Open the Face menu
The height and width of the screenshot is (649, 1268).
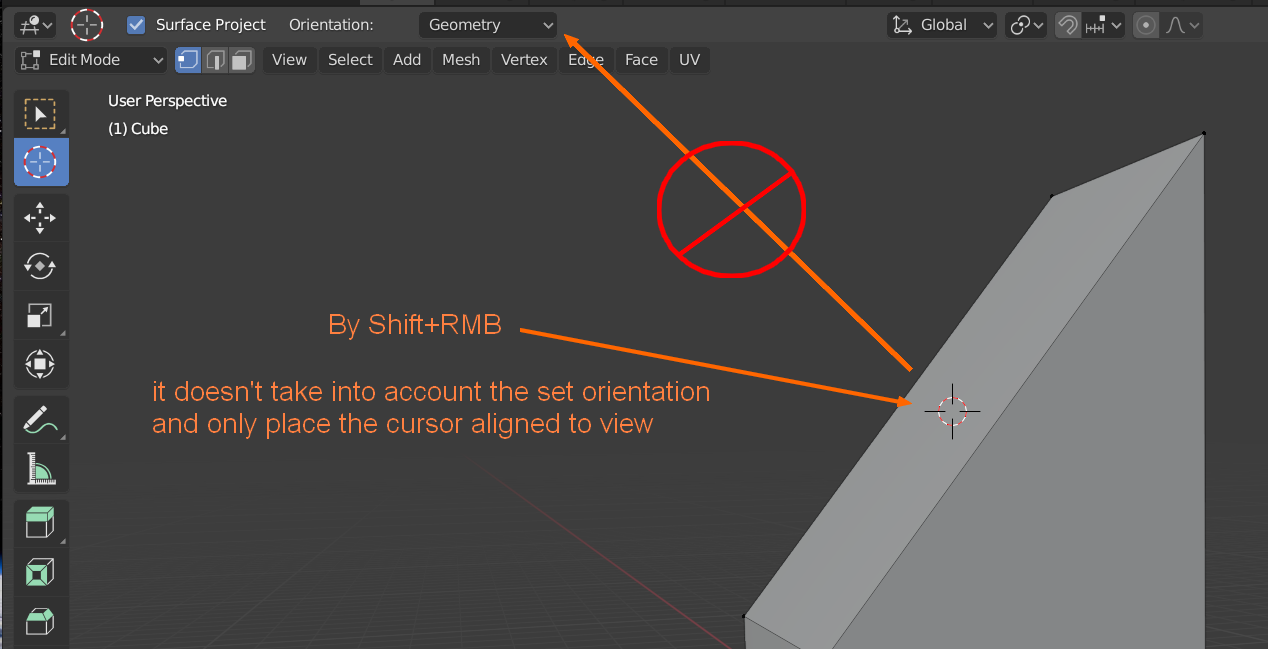click(641, 60)
